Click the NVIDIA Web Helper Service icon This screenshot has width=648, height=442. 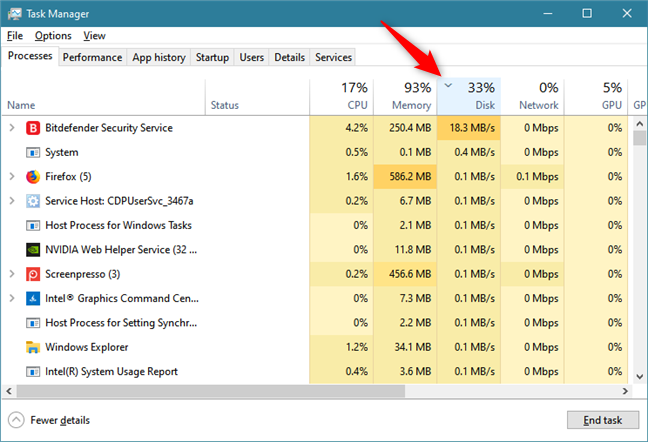pos(33,250)
